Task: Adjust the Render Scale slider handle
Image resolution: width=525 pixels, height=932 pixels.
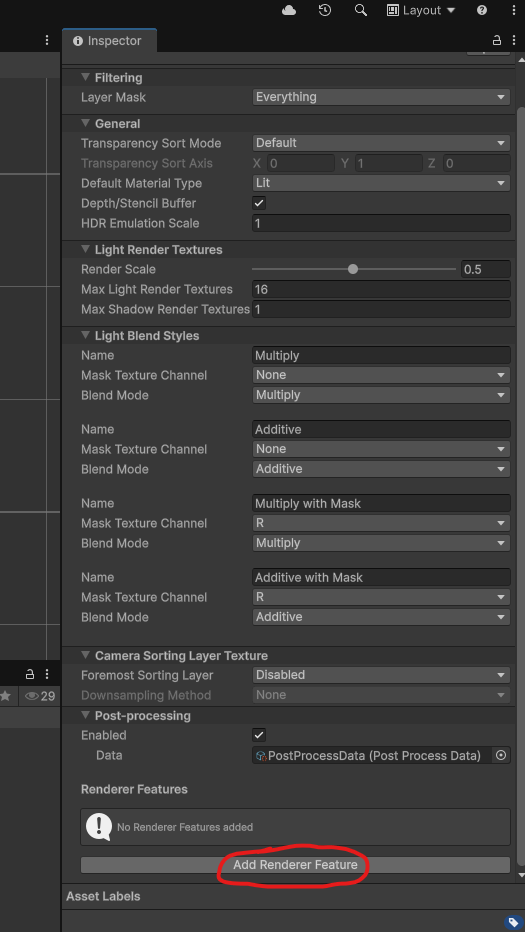Action: 353,269
